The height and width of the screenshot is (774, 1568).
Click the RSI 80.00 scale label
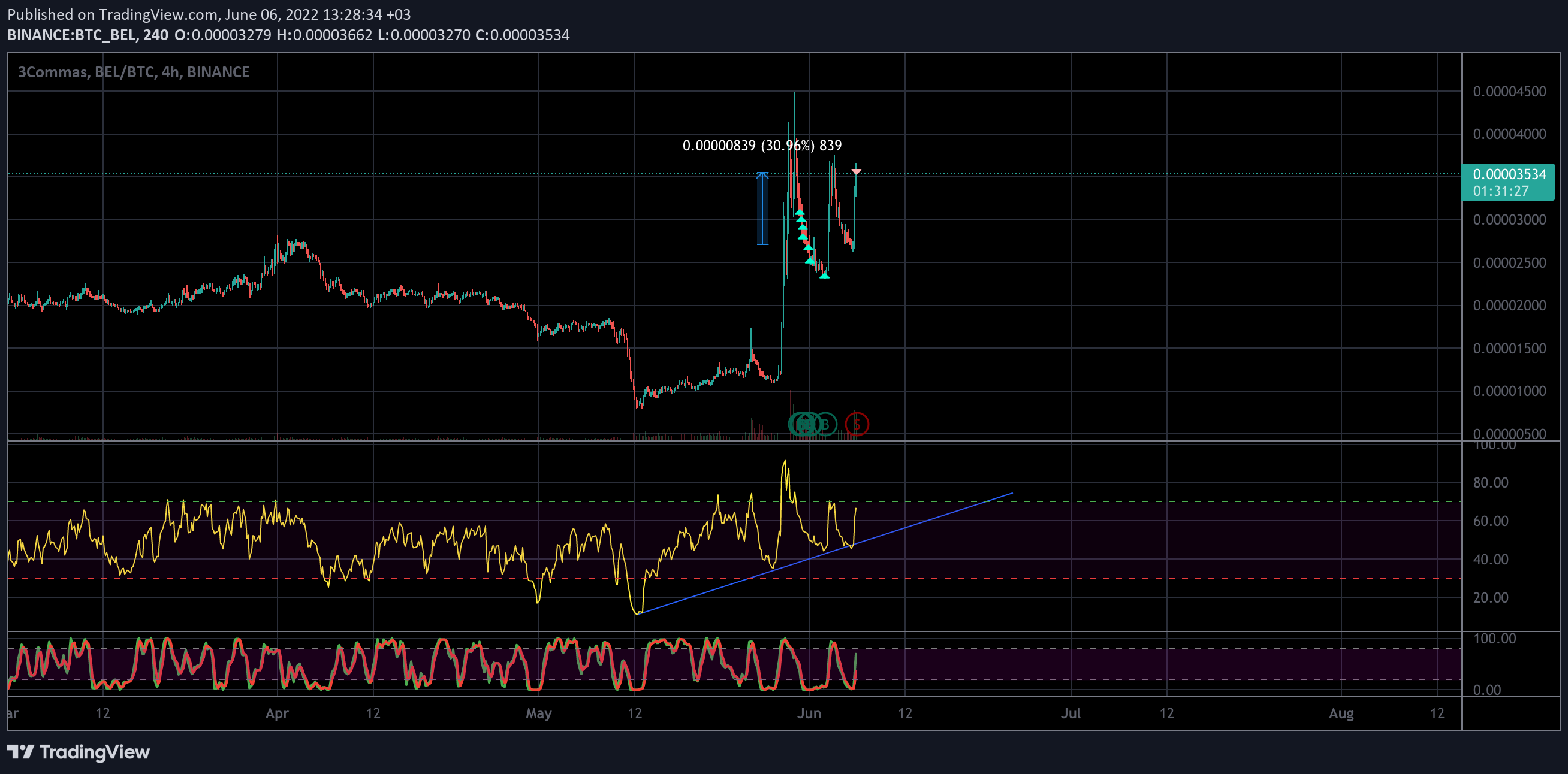[x=1491, y=482]
